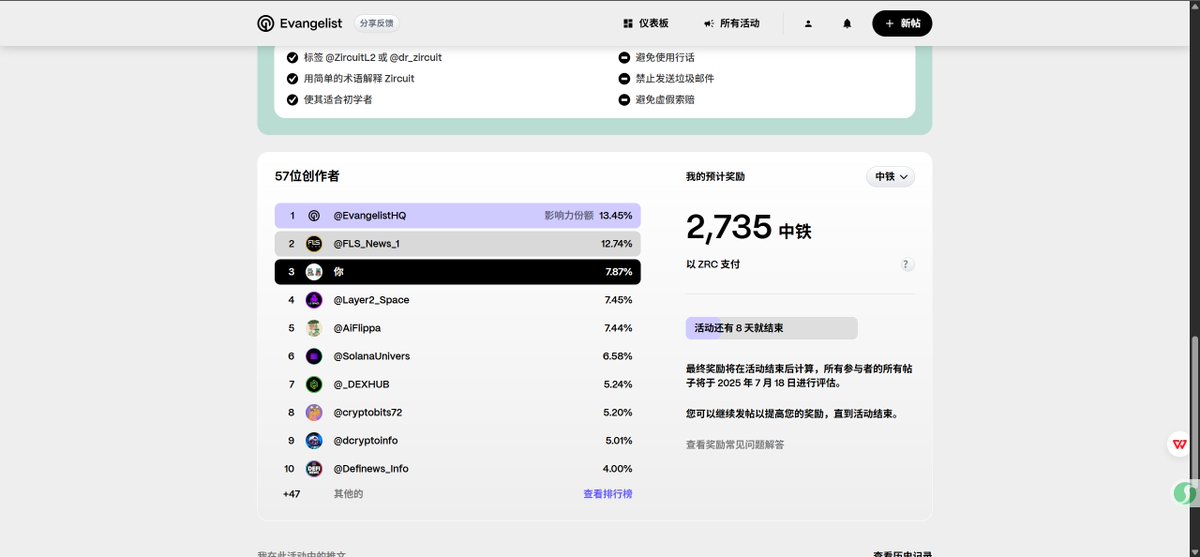
Task: Click the @SolanaUnivers avatar
Action: coord(314,356)
